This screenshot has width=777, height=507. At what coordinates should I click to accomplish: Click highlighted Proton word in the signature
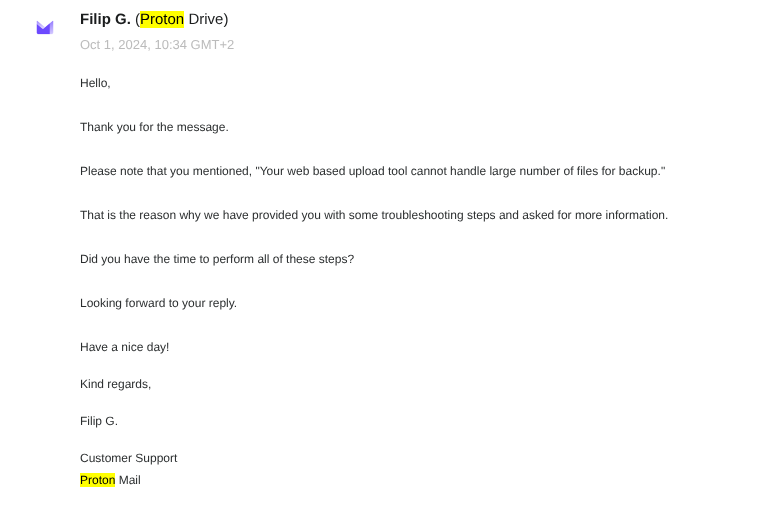click(97, 480)
